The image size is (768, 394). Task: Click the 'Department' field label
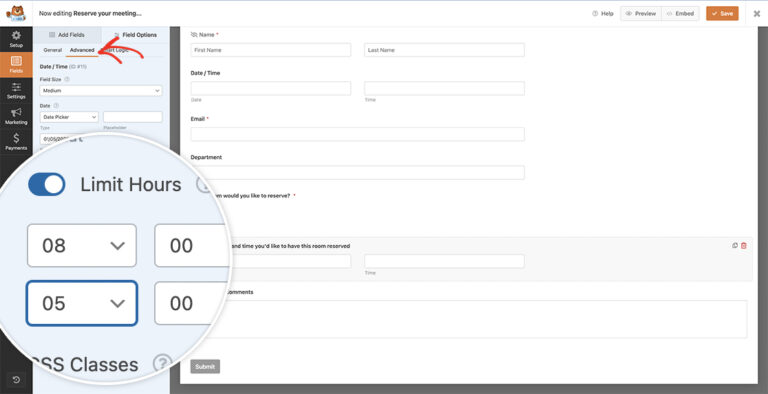pyautogui.click(x=206, y=157)
